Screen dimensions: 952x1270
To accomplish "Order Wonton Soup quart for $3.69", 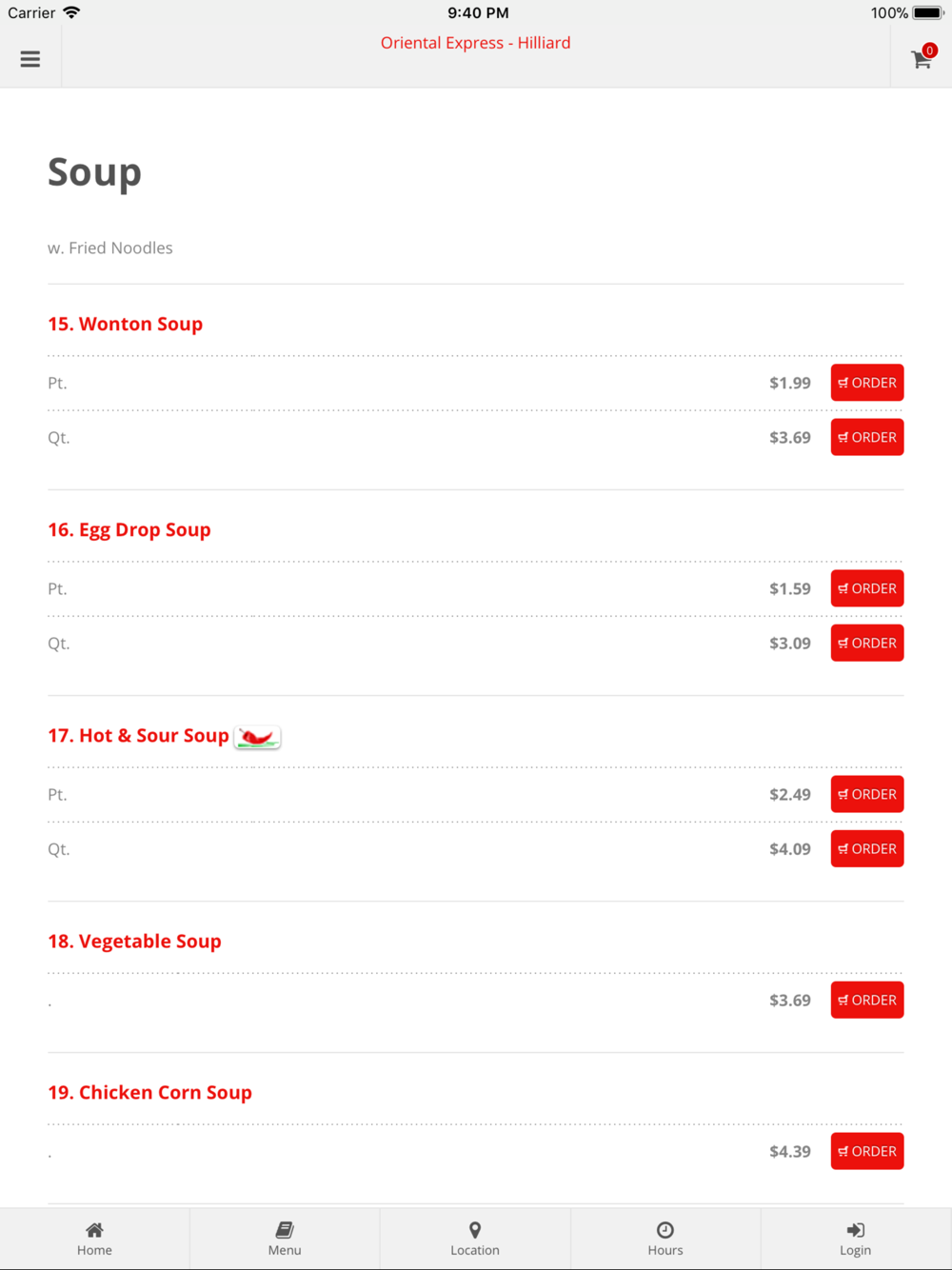I will (x=867, y=437).
